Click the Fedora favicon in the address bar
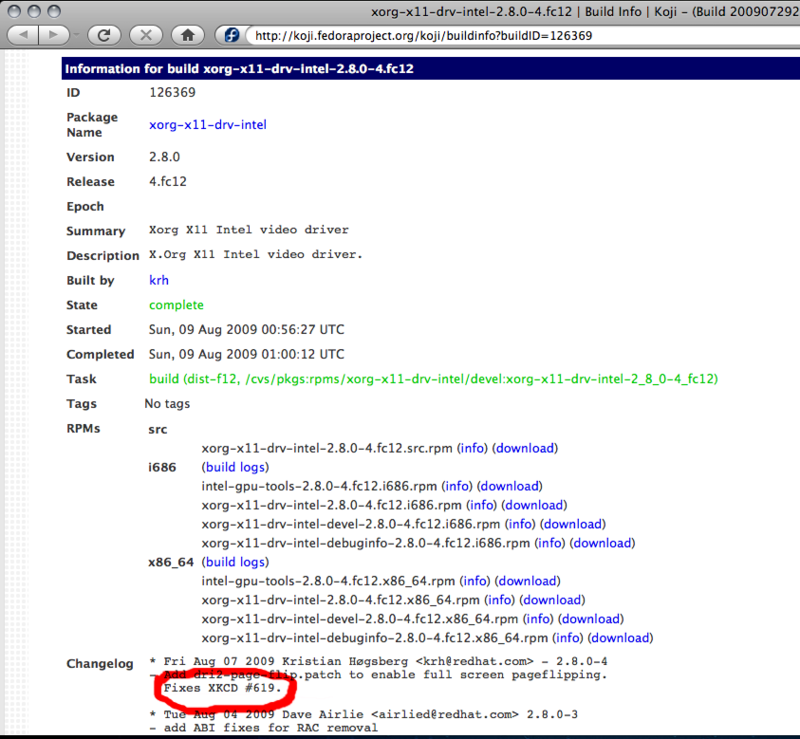 (x=231, y=36)
